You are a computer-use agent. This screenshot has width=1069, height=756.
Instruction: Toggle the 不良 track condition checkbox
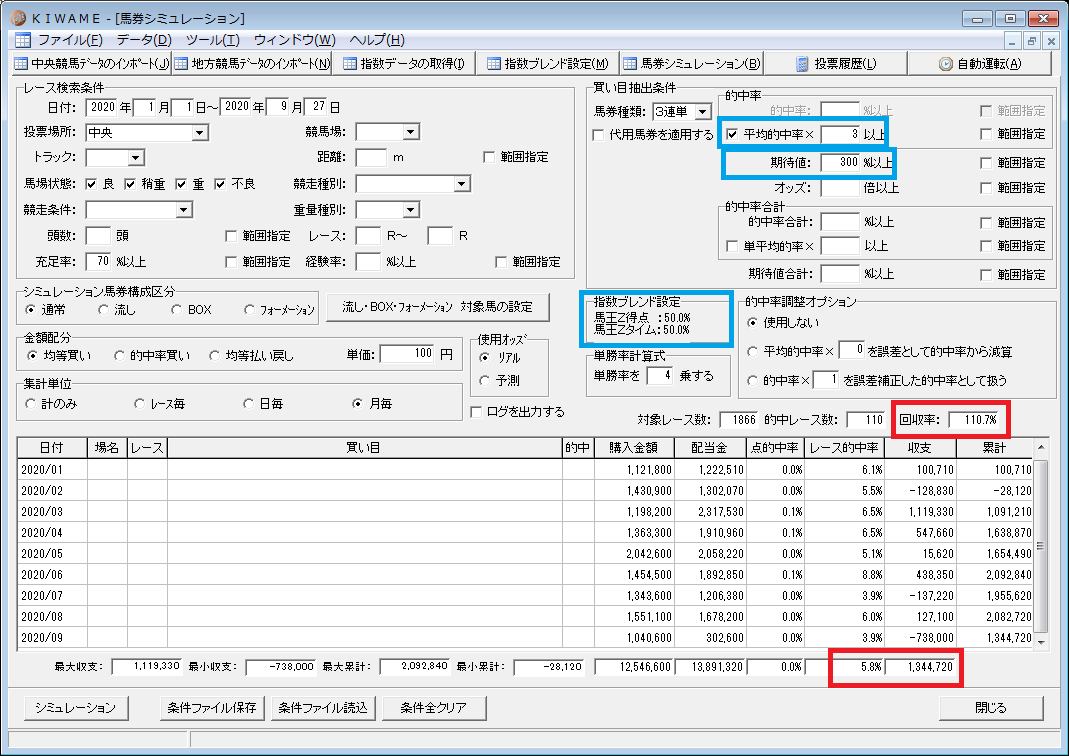(x=220, y=184)
